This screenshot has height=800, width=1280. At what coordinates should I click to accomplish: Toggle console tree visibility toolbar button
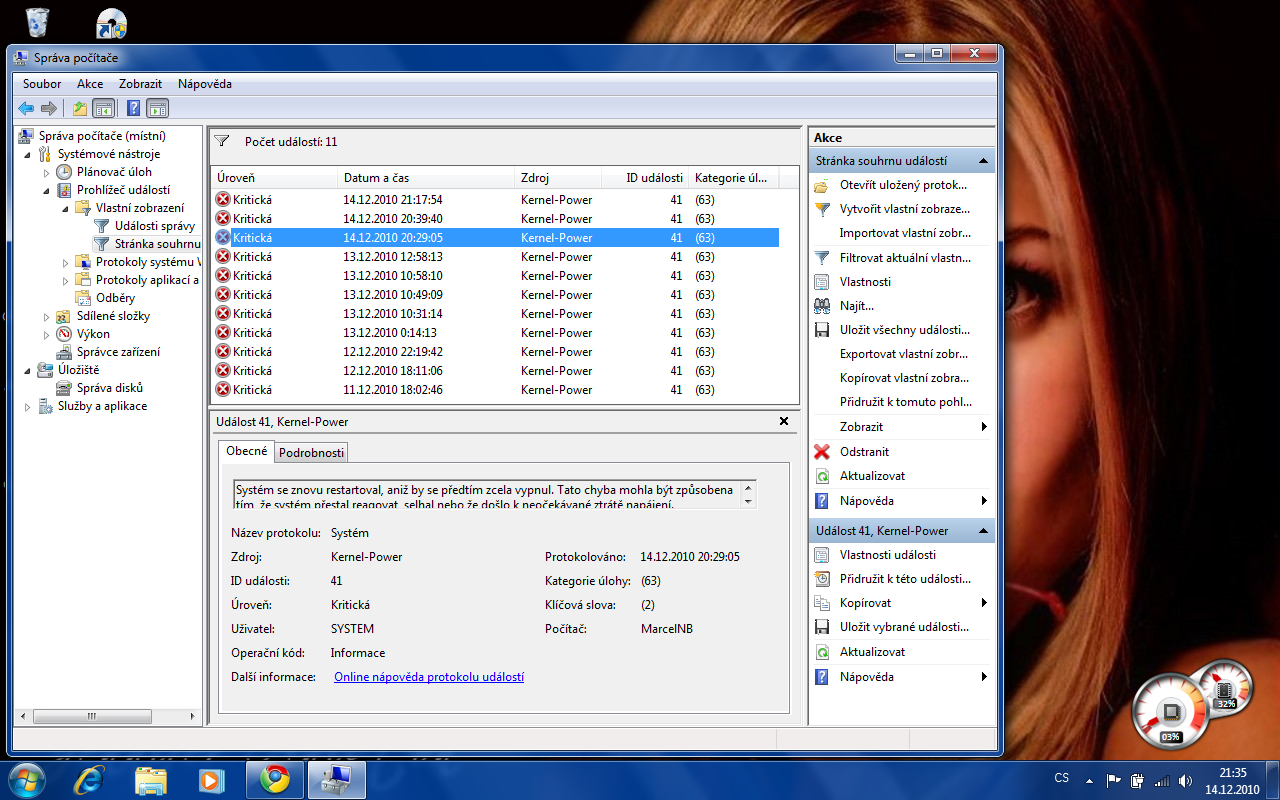tap(103, 108)
